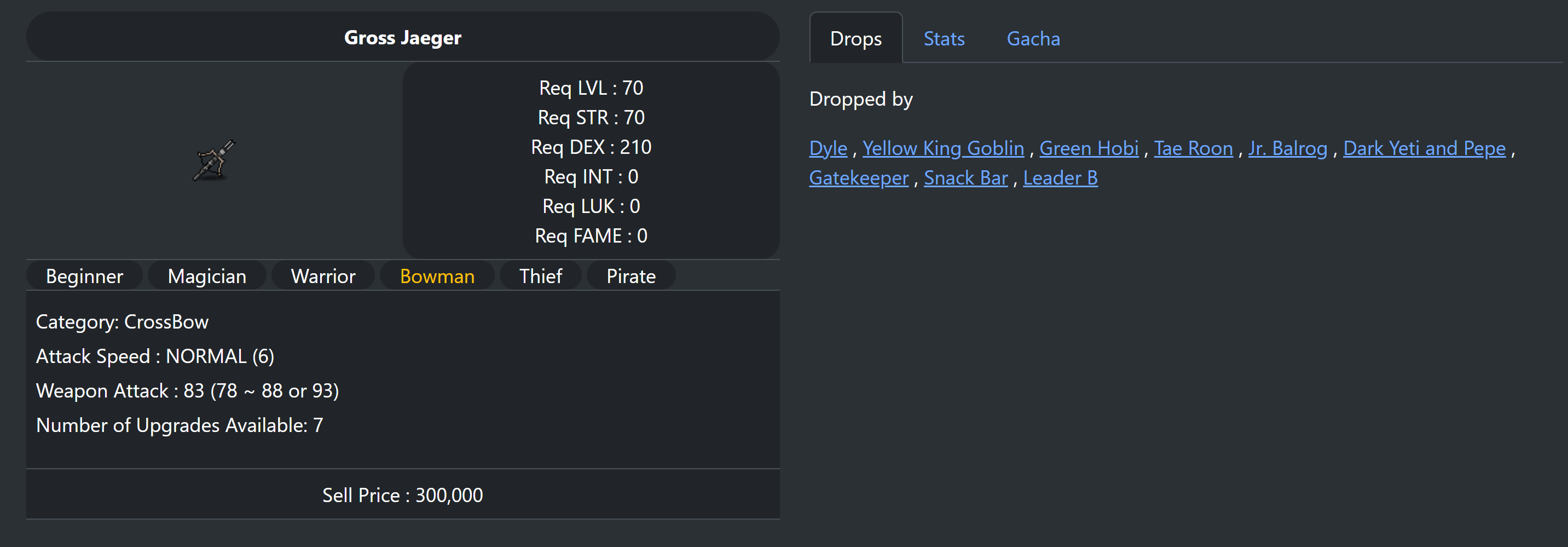Image resolution: width=1568 pixels, height=547 pixels.
Task: Click the Magician job badge
Action: 207,277
